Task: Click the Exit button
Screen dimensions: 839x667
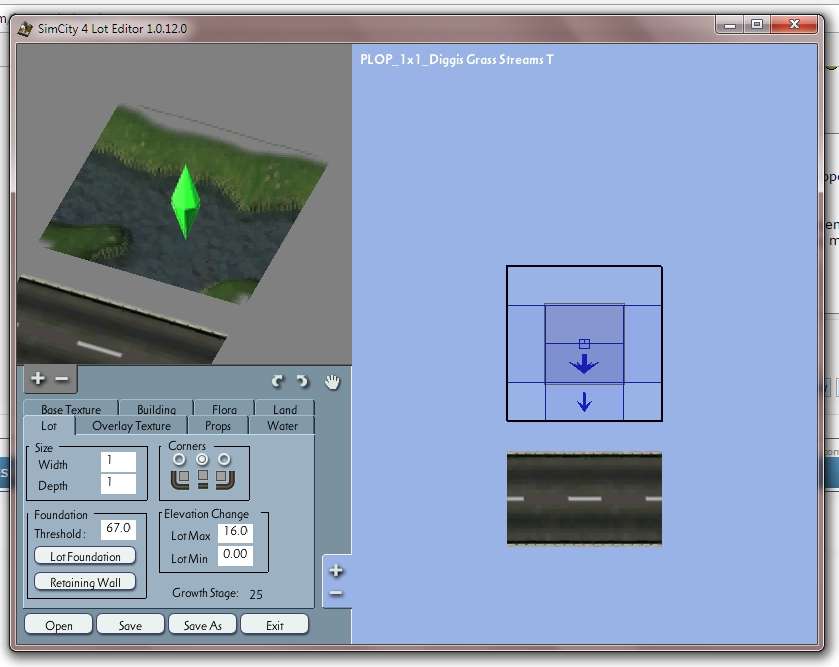Action: [274, 625]
